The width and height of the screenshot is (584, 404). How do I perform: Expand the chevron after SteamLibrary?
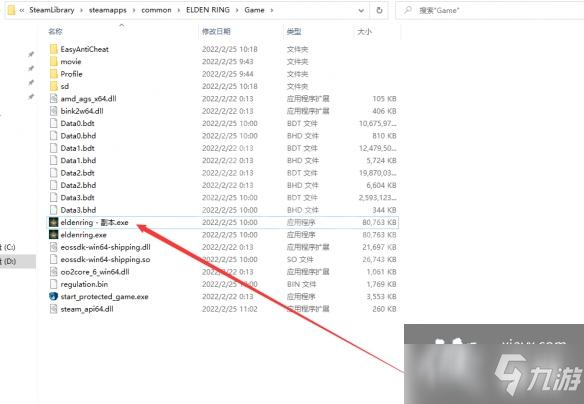[81, 10]
